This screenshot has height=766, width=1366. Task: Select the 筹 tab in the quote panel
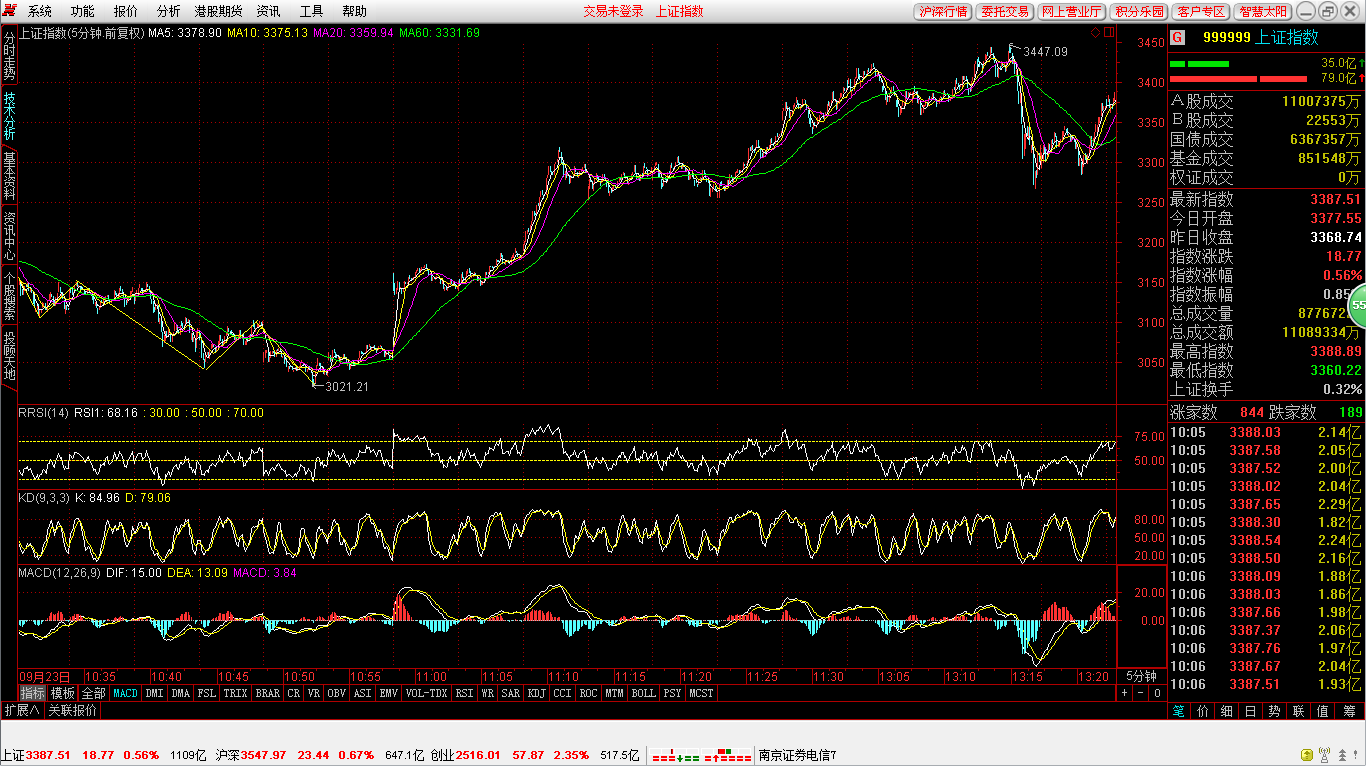(x=1348, y=711)
